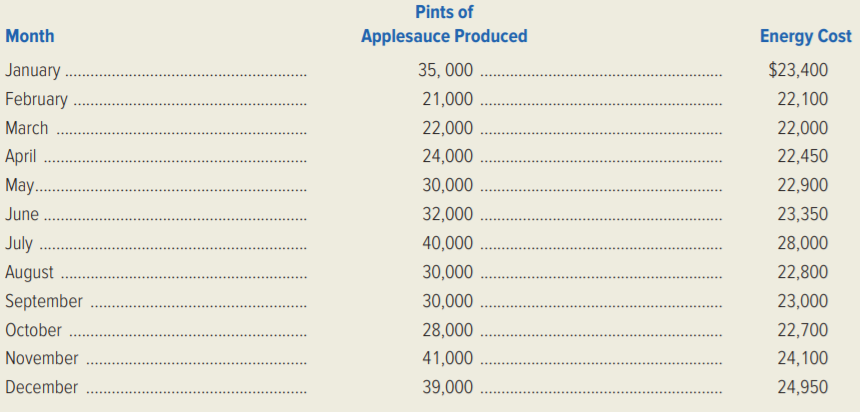
Task: Click the Energy Cost column header
Action: pos(806,36)
